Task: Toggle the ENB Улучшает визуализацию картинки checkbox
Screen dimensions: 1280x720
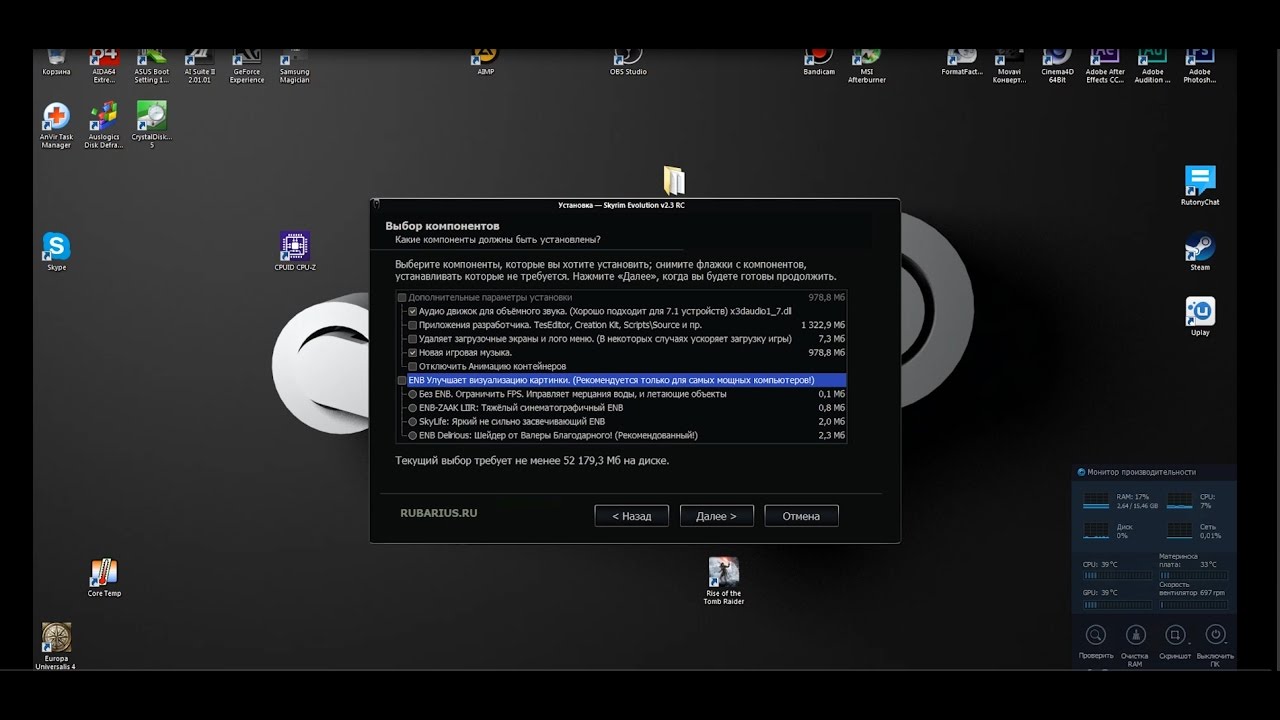Action: (402, 380)
